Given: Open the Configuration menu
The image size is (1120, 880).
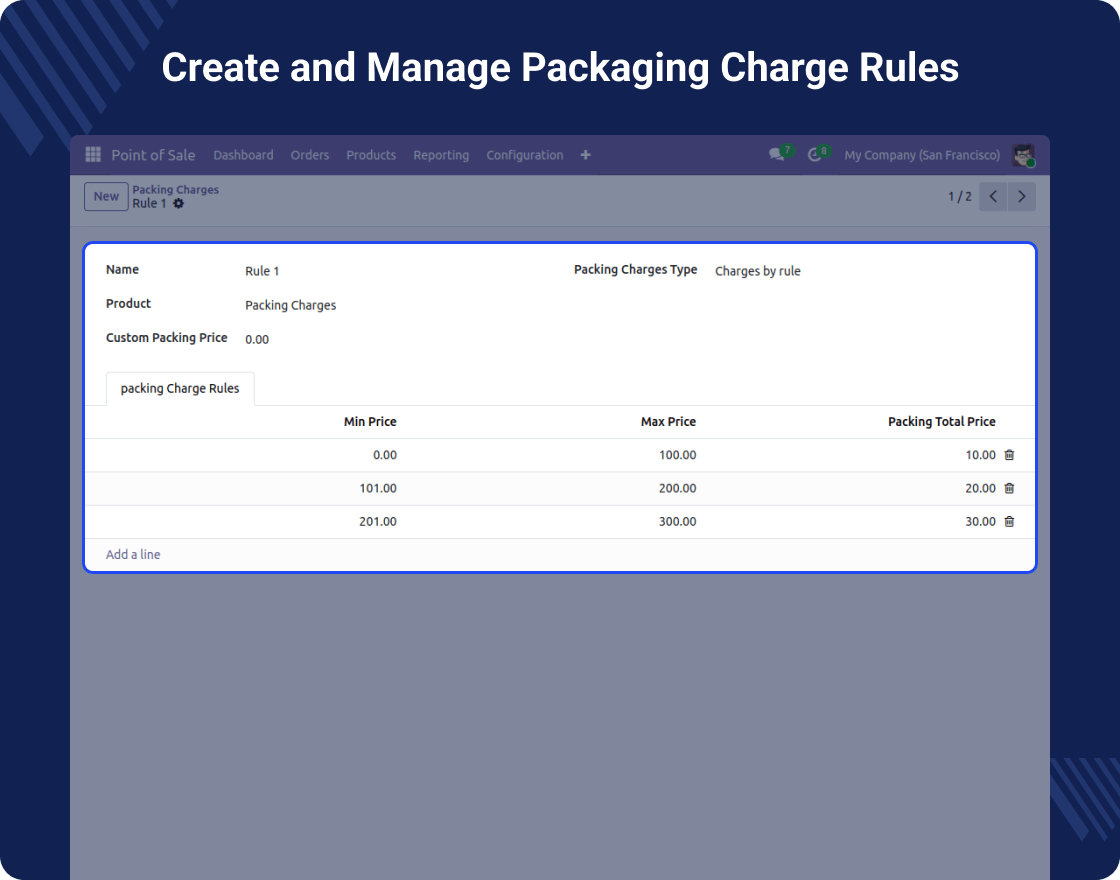Looking at the screenshot, I should click(x=524, y=155).
